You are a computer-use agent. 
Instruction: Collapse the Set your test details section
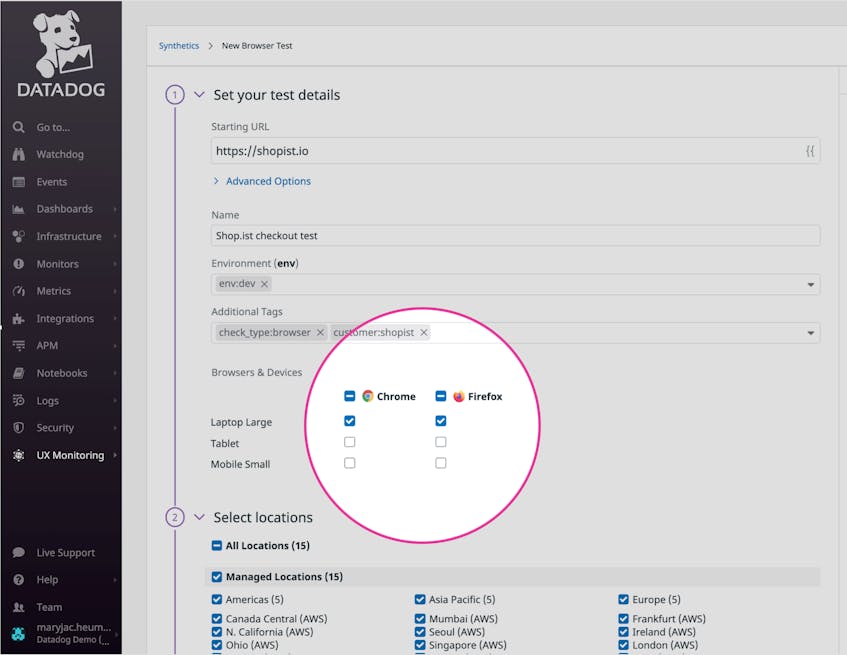point(199,95)
